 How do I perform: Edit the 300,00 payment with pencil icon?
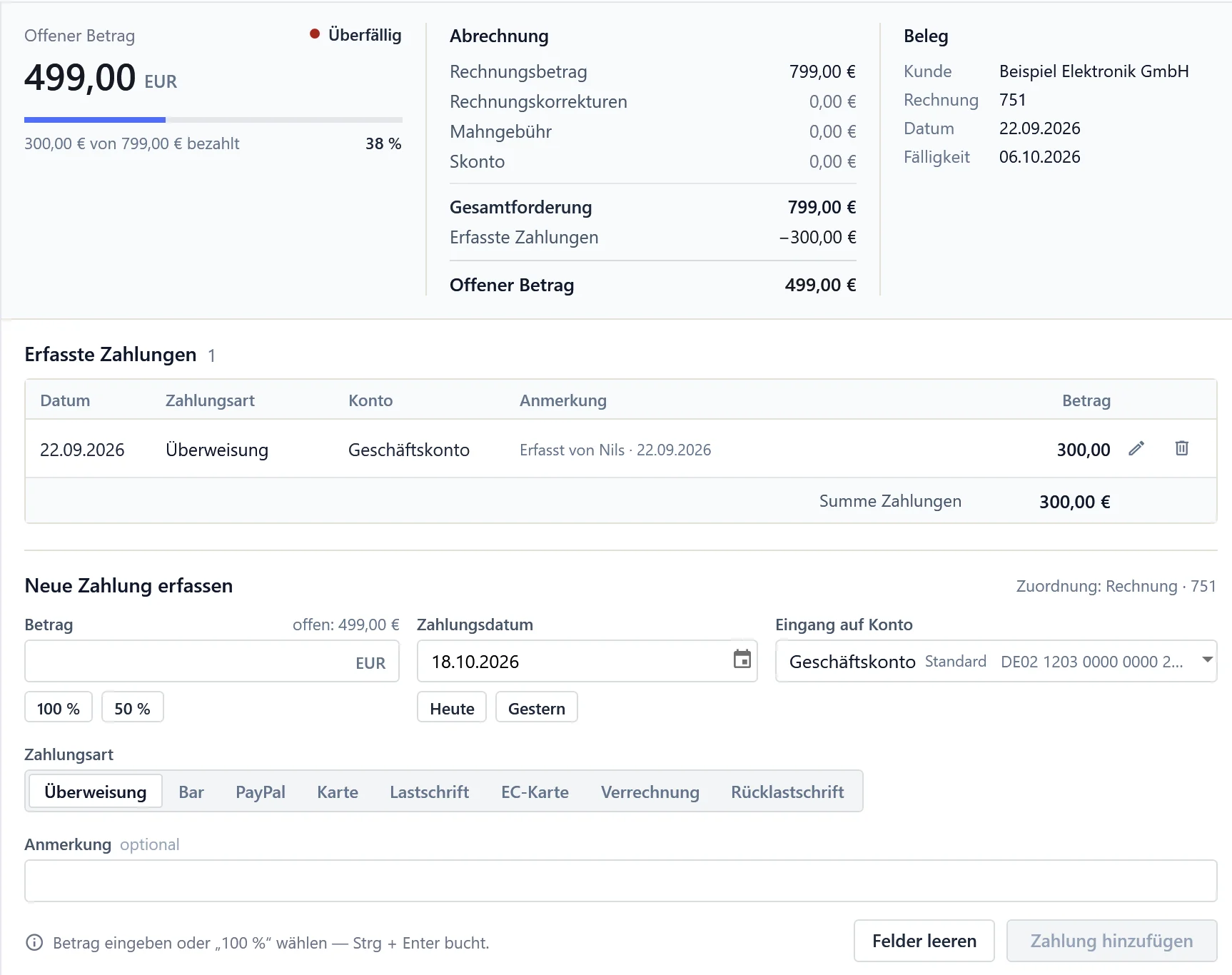point(1136,448)
